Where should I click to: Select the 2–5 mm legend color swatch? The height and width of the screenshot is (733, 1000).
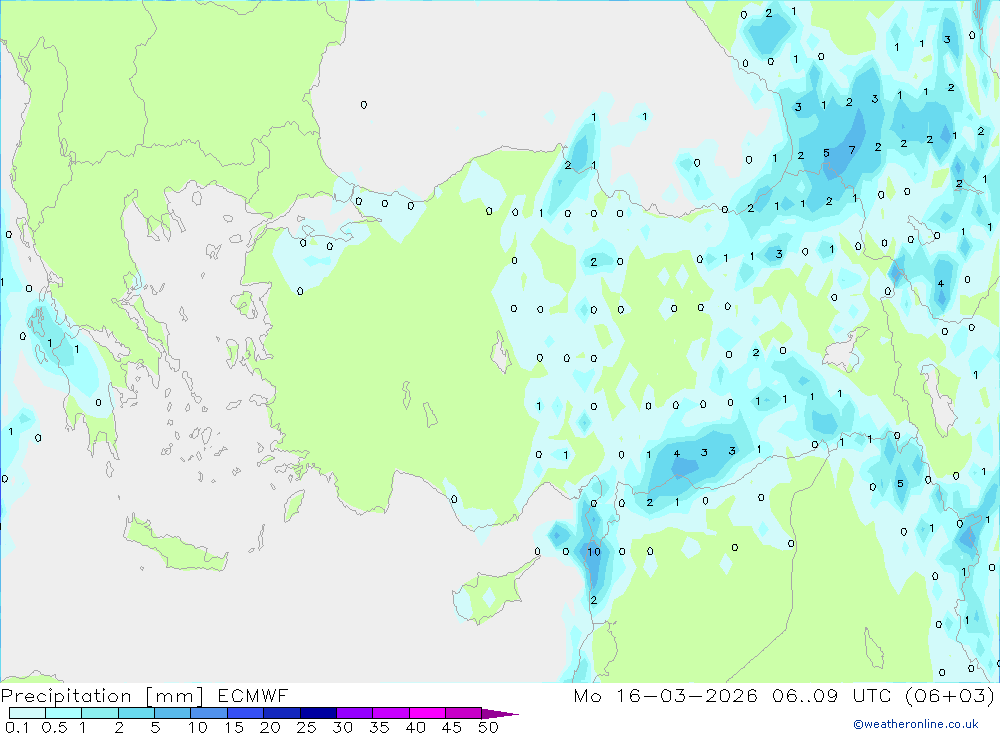coord(136,713)
